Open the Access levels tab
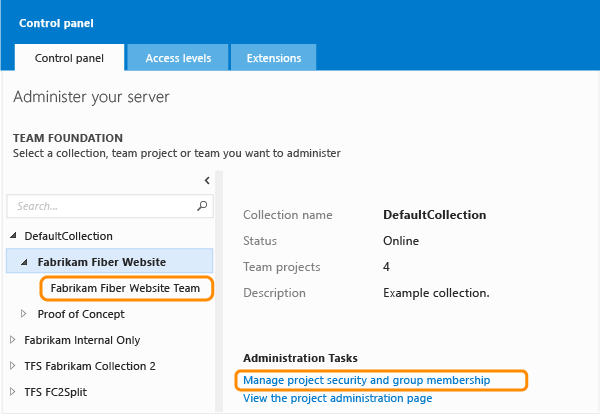This screenshot has width=600, height=415. tap(178, 58)
